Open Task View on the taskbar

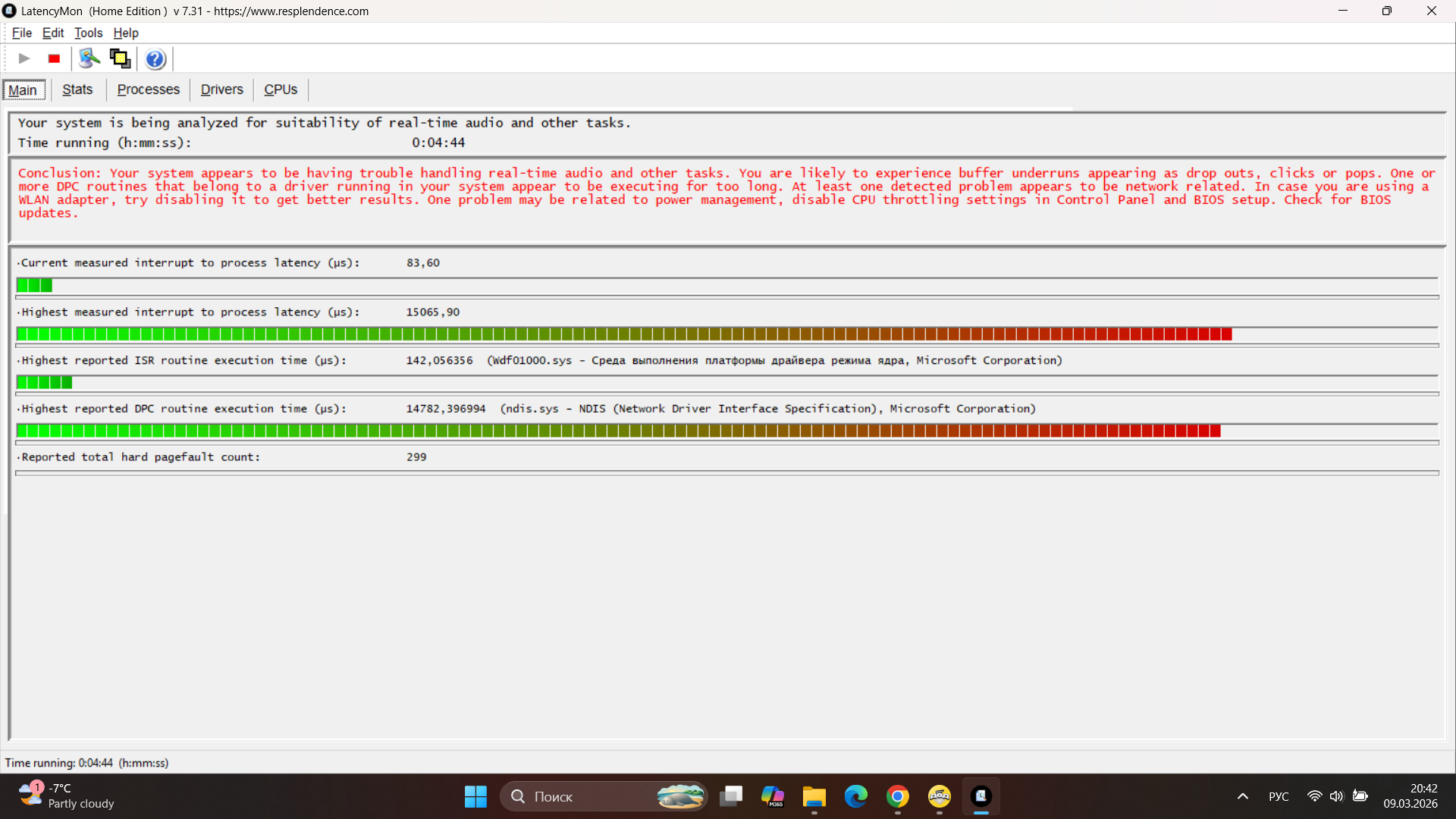(x=731, y=796)
